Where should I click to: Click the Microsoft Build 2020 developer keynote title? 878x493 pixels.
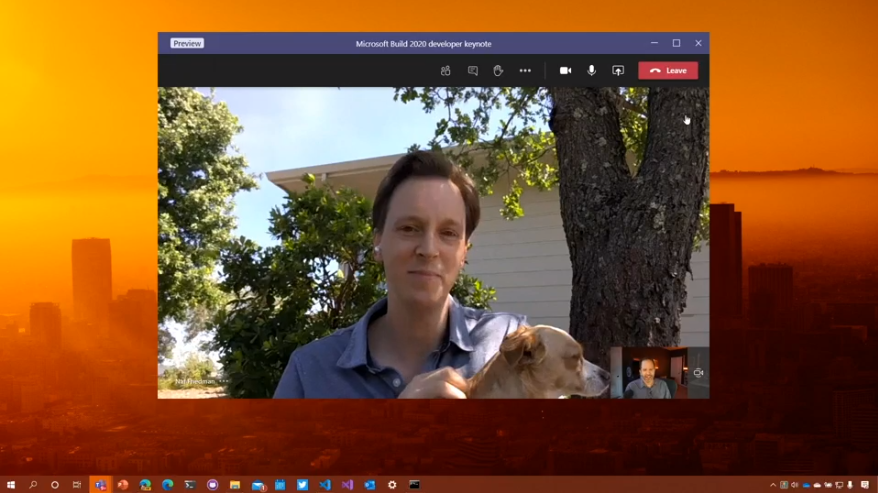423,44
